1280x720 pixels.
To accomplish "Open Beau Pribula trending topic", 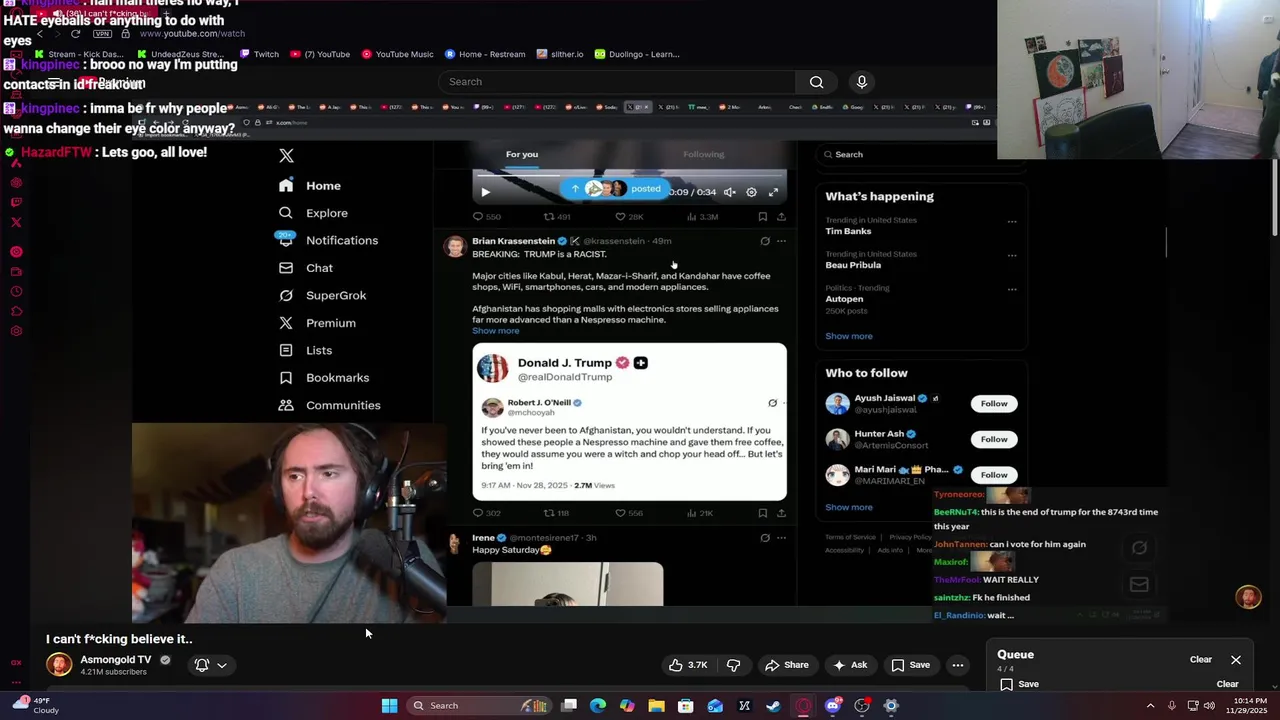I will [x=853, y=265].
